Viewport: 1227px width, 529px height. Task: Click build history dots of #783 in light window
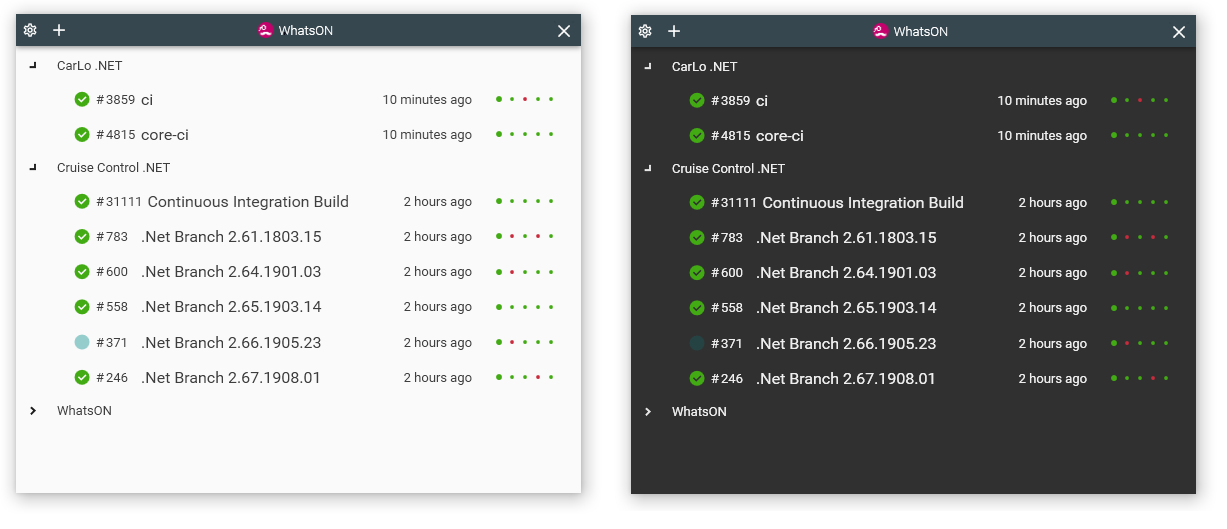(524, 236)
